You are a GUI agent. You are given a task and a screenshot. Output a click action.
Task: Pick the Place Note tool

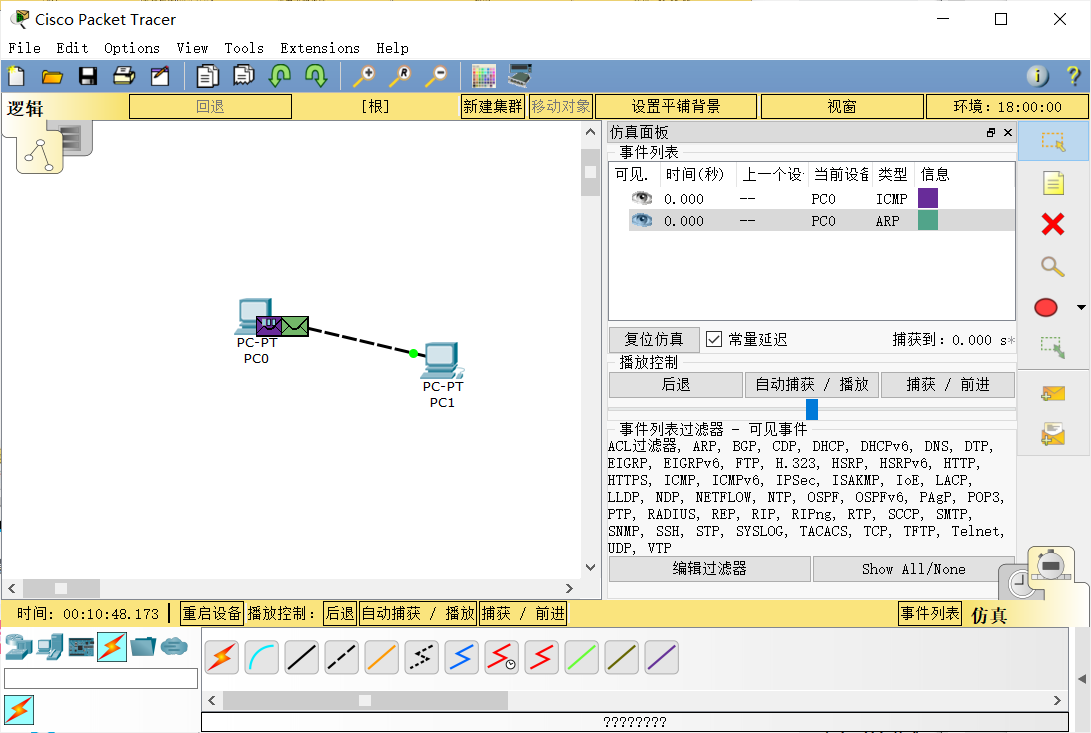coord(1053,184)
